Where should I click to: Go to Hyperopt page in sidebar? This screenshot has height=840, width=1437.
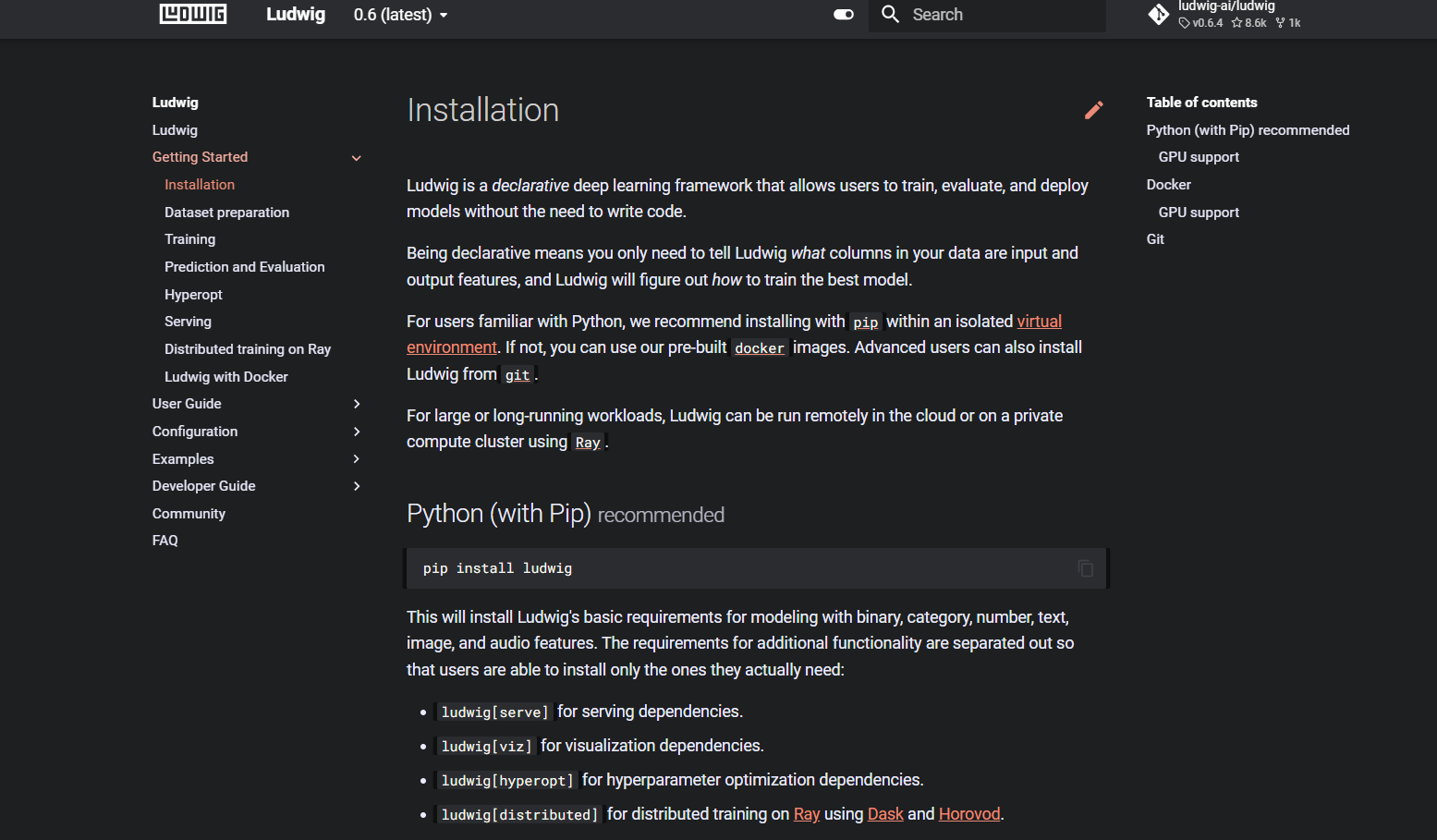click(193, 295)
